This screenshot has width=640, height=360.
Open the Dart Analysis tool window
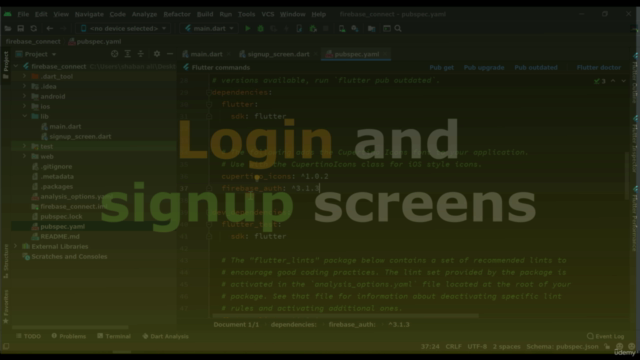[x=165, y=336]
